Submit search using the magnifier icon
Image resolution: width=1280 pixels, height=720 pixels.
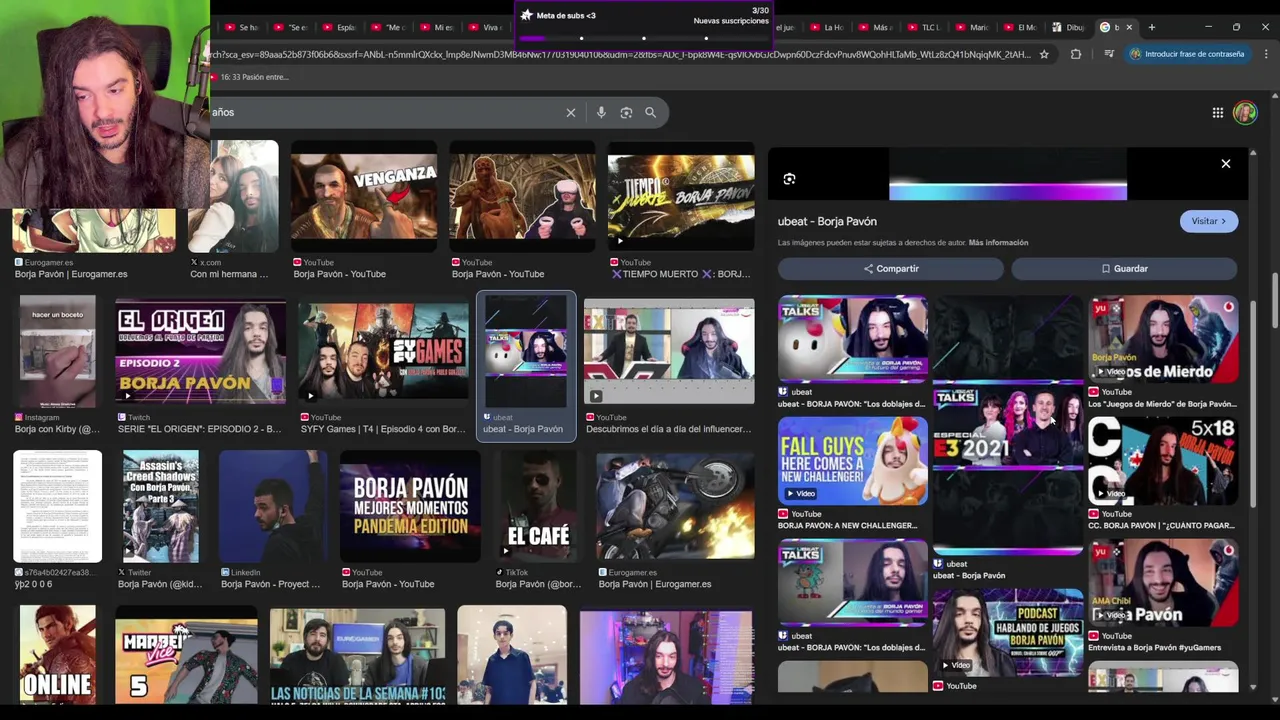[x=651, y=113]
